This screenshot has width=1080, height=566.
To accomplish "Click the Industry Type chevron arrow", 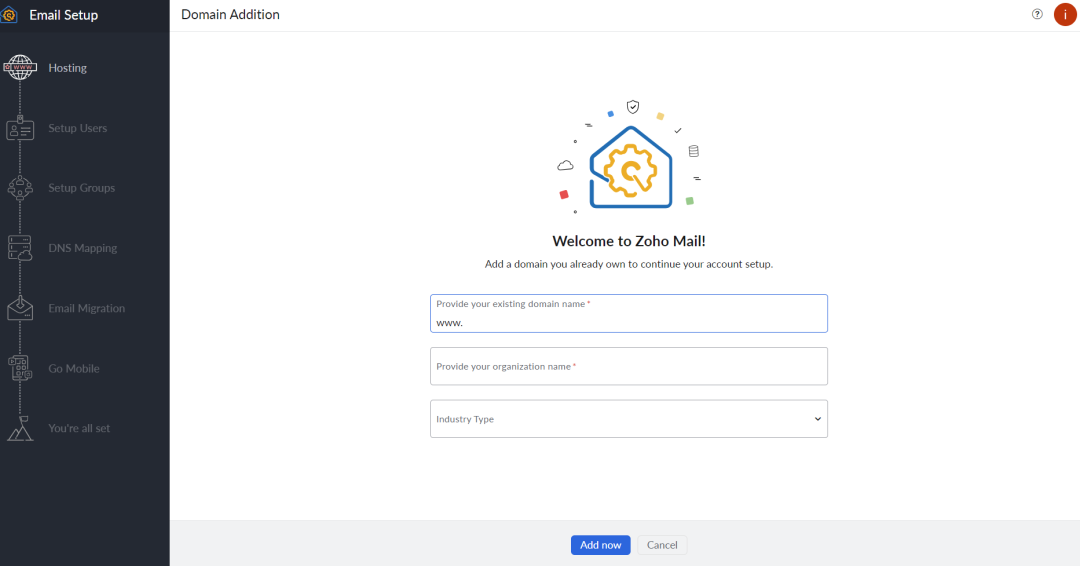I will point(818,419).
